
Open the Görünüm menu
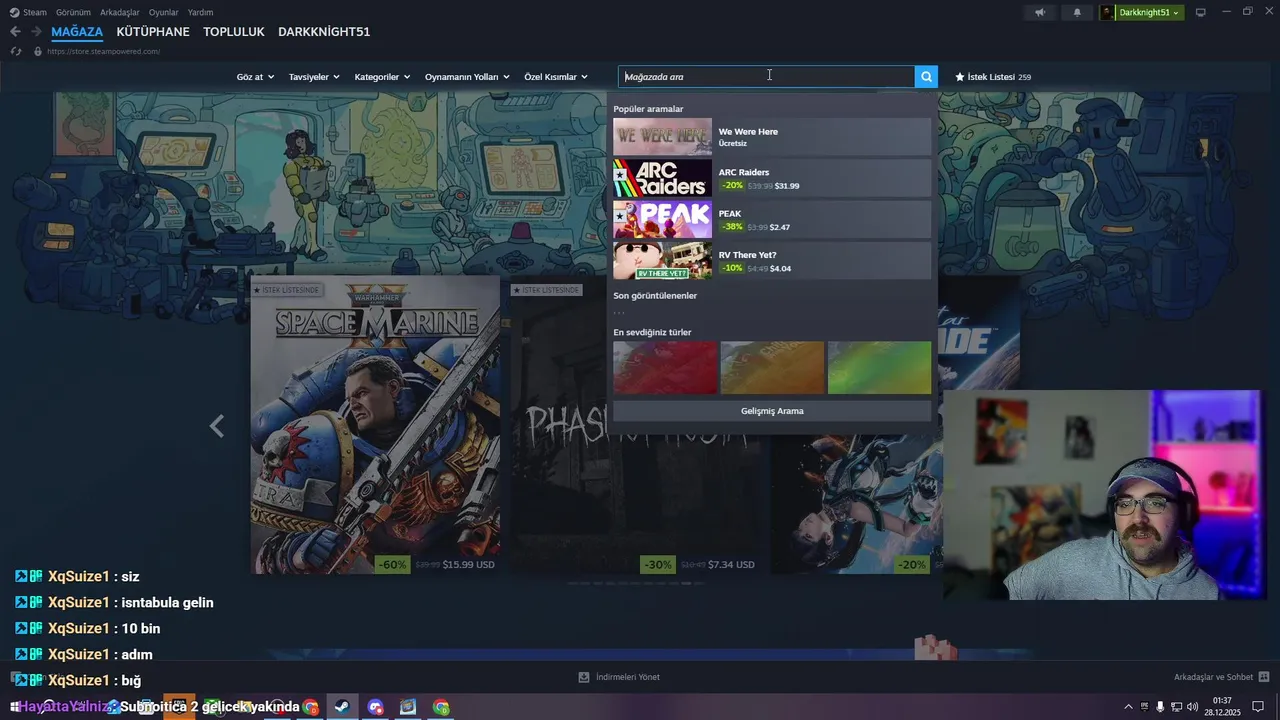click(x=73, y=12)
